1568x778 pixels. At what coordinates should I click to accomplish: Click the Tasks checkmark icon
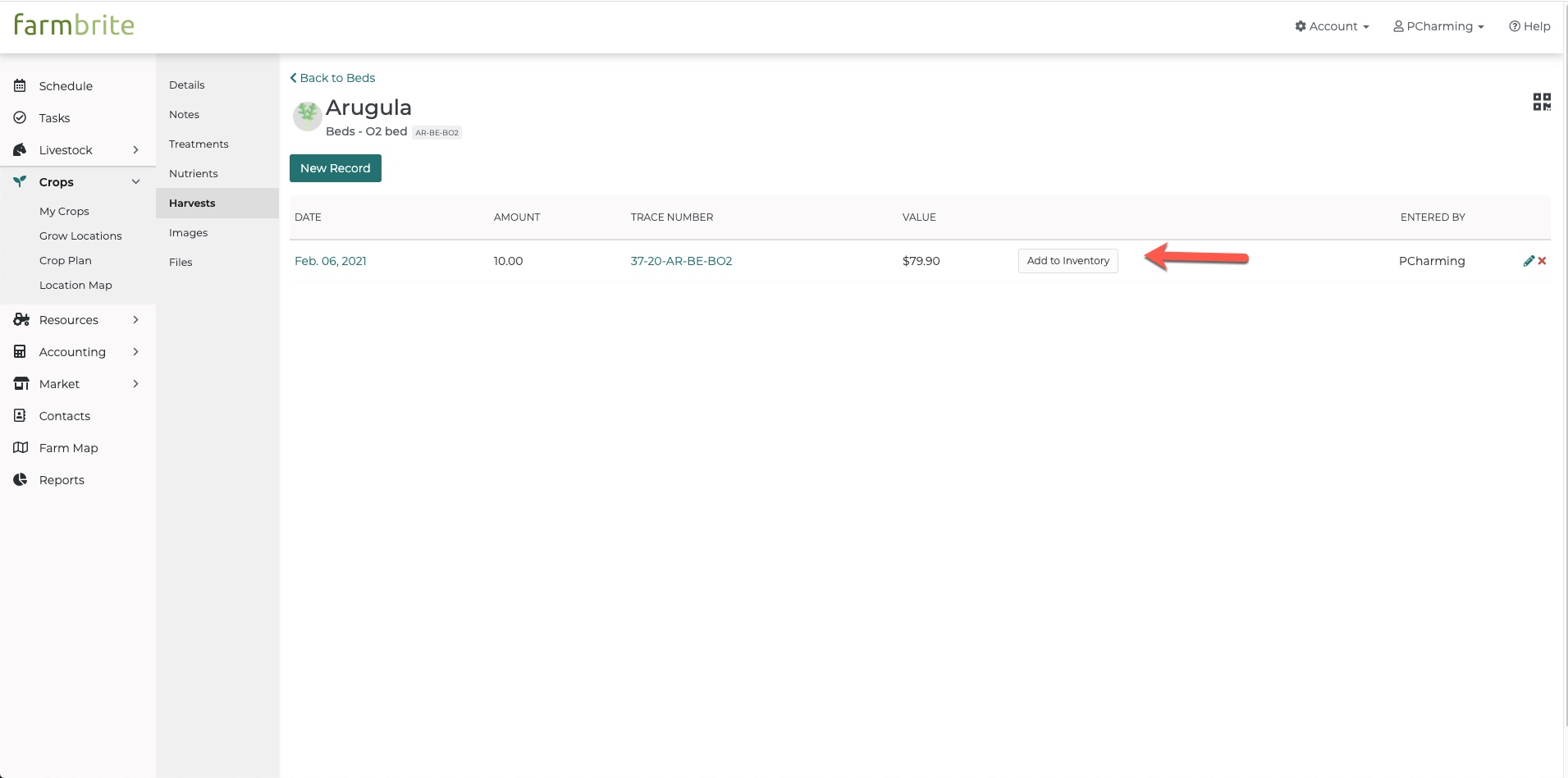(20, 117)
